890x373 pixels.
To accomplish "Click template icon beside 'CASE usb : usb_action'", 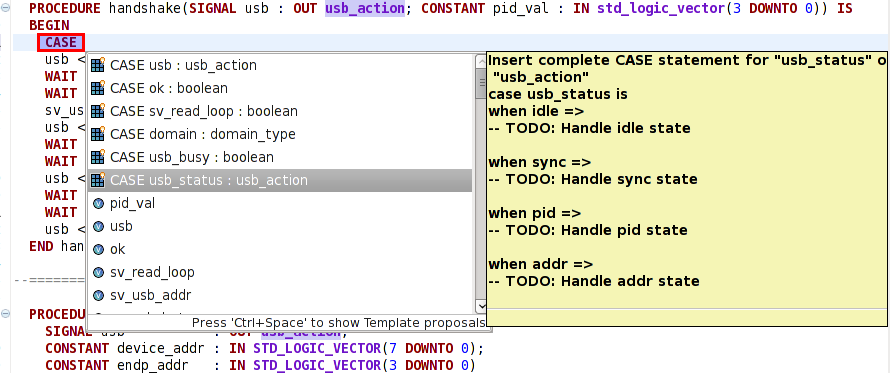I will [98, 65].
